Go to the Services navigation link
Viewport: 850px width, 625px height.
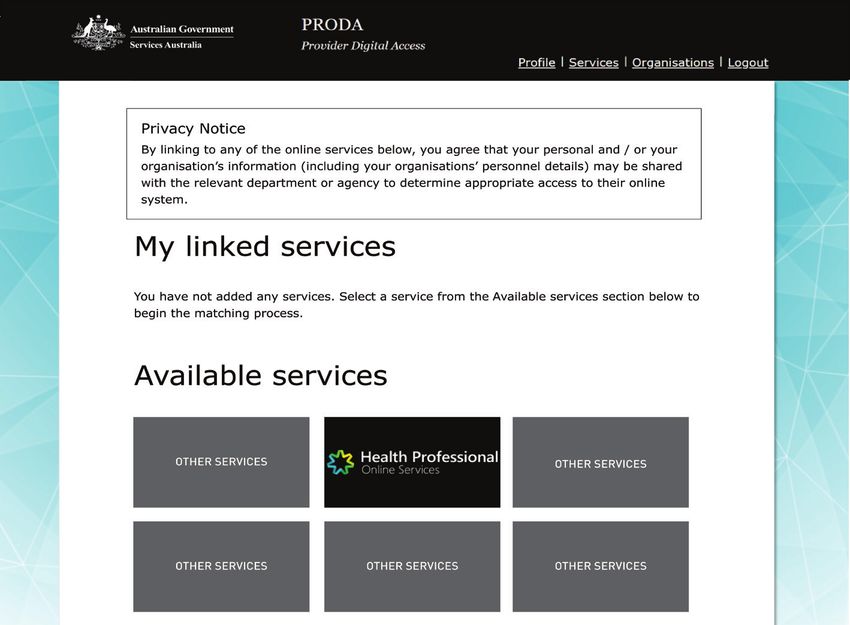point(594,62)
